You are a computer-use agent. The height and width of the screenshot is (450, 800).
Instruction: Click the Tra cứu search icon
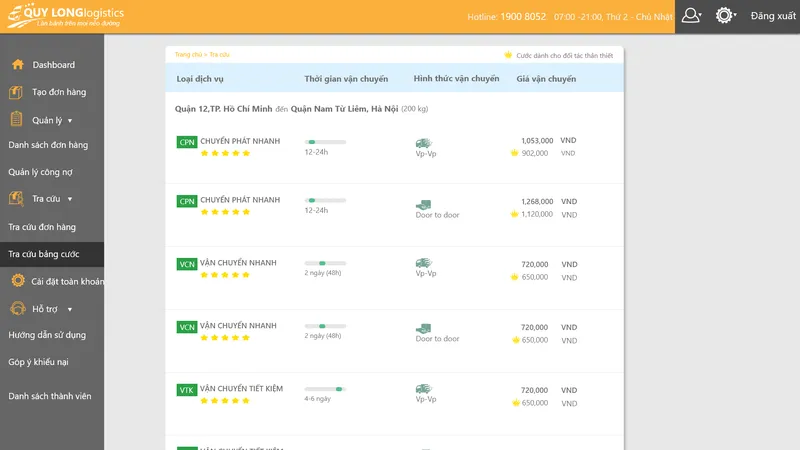pos(16,198)
